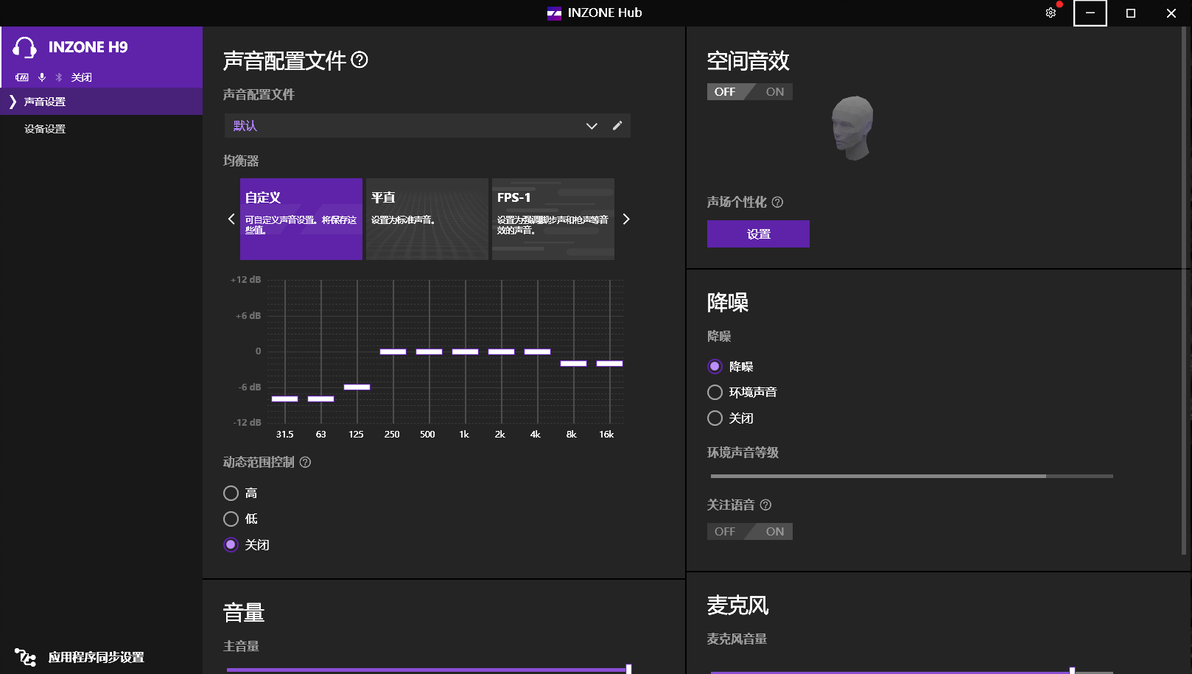Image resolution: width=1192 pixels, height=674 pixels.
Task: Show next equalizer presets with right arrow
Action: click(x=626, y=219)
